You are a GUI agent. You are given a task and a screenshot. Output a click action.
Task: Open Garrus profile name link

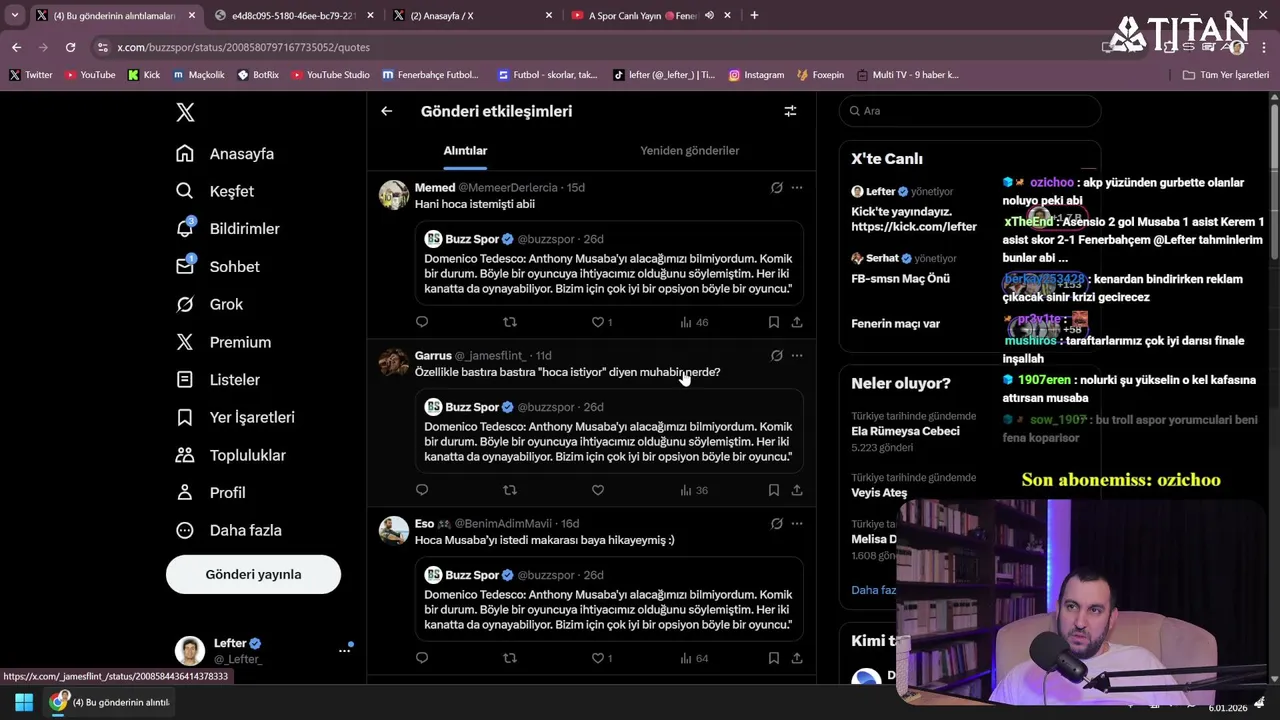(x=433, y=355)
